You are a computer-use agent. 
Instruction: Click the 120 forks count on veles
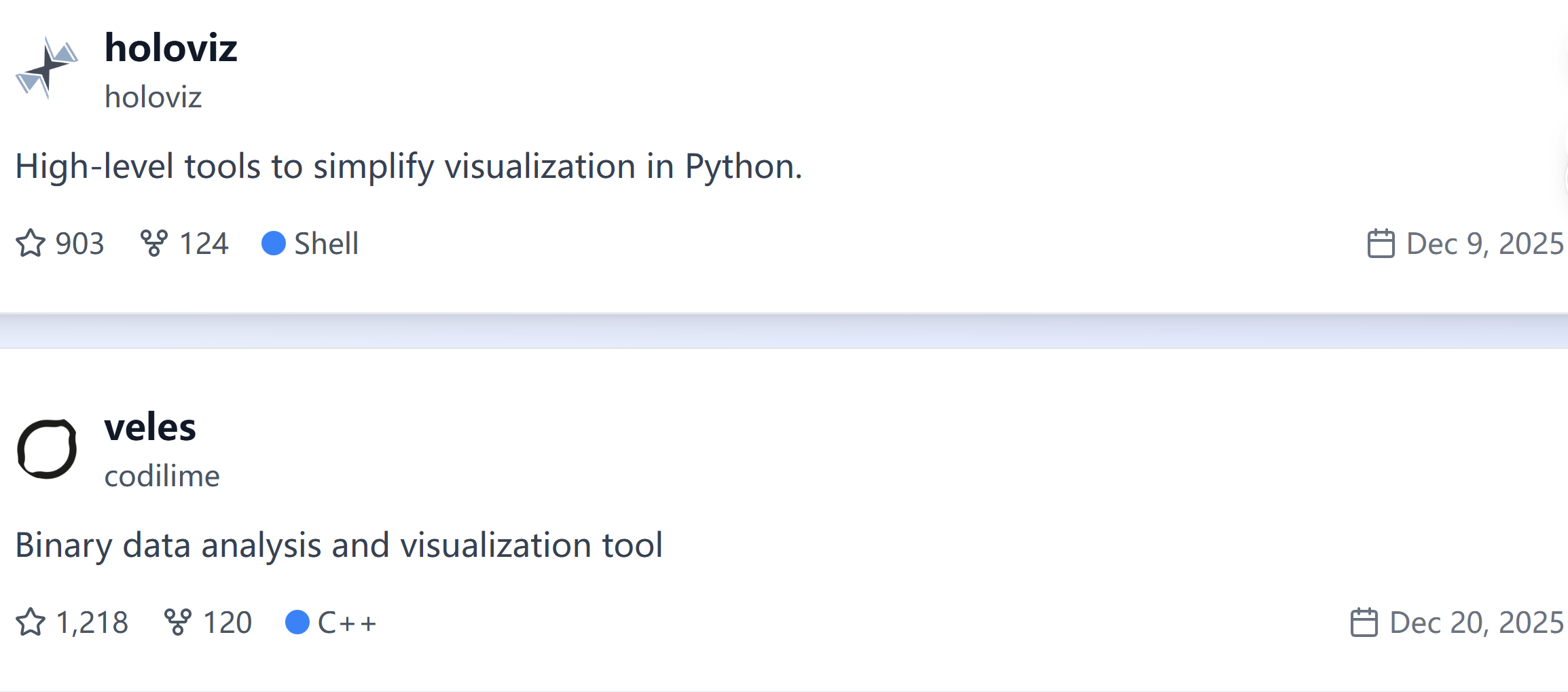(227, 622)
